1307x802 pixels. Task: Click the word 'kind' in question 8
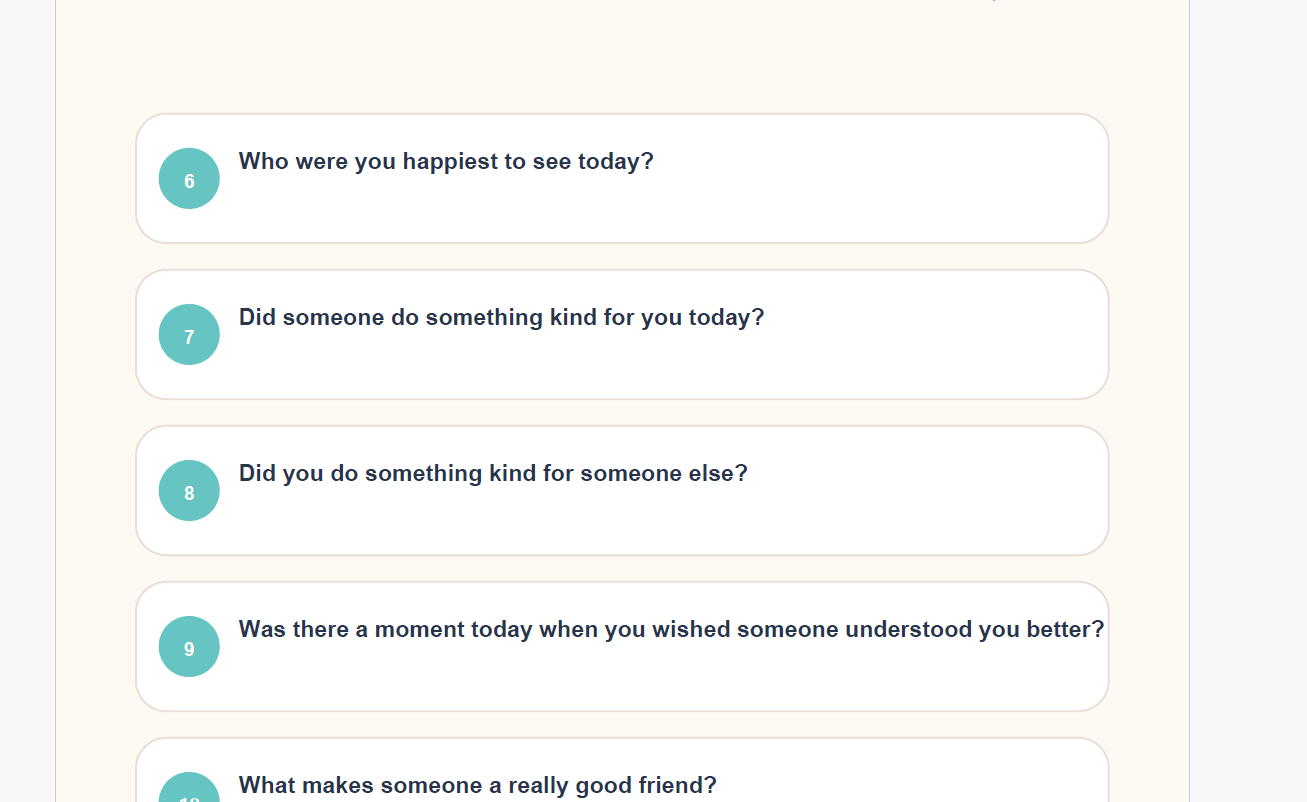[x=513, y=474]
